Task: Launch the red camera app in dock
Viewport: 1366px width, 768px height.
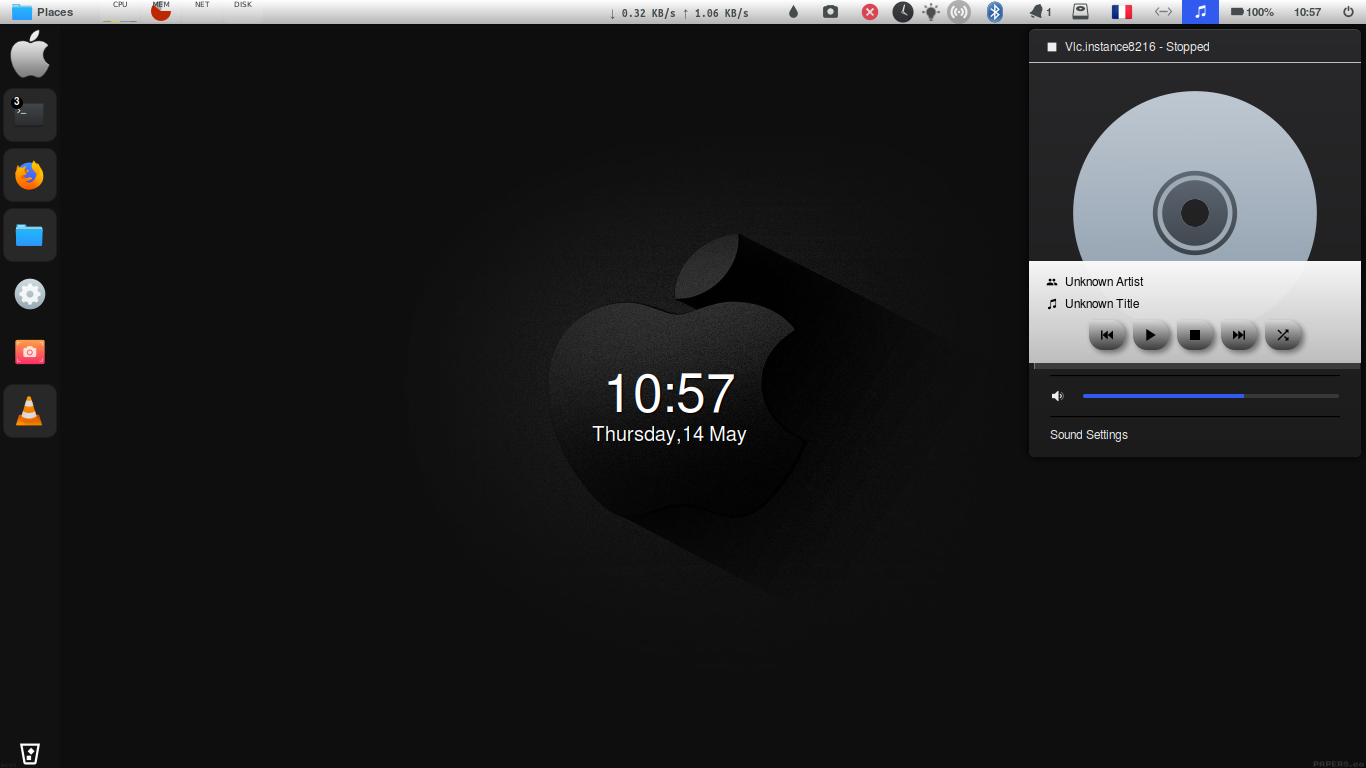Action: pos(30,352)
